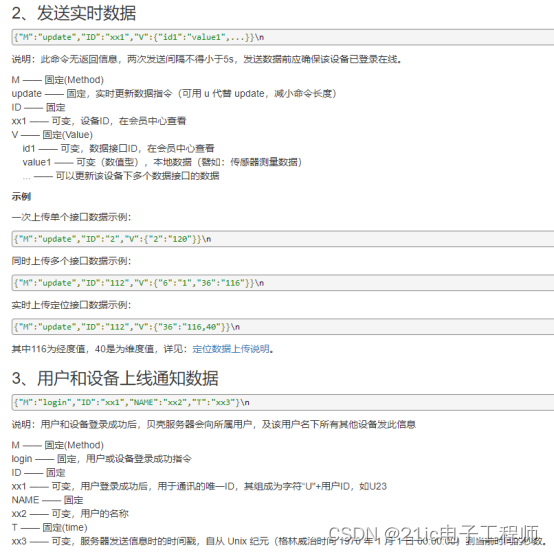Screen dimensions: 554x553
Task: Click the line value1 —— 可变（数值型）
Action: [x=162, y=162]
